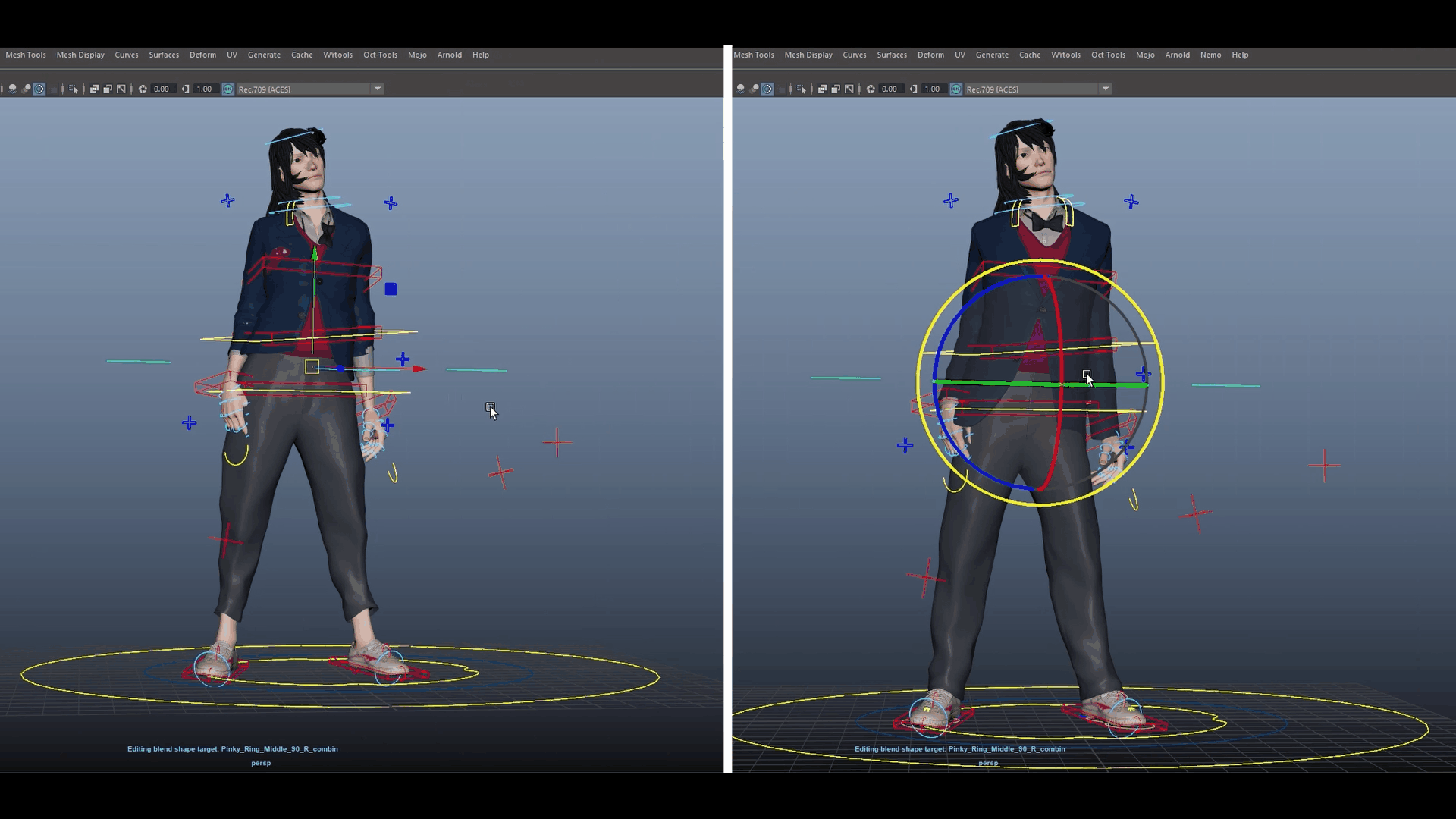Screen dimensions: 1456x819
Task: Open Mesh Display menu in right window
Action: click(808, 55)
